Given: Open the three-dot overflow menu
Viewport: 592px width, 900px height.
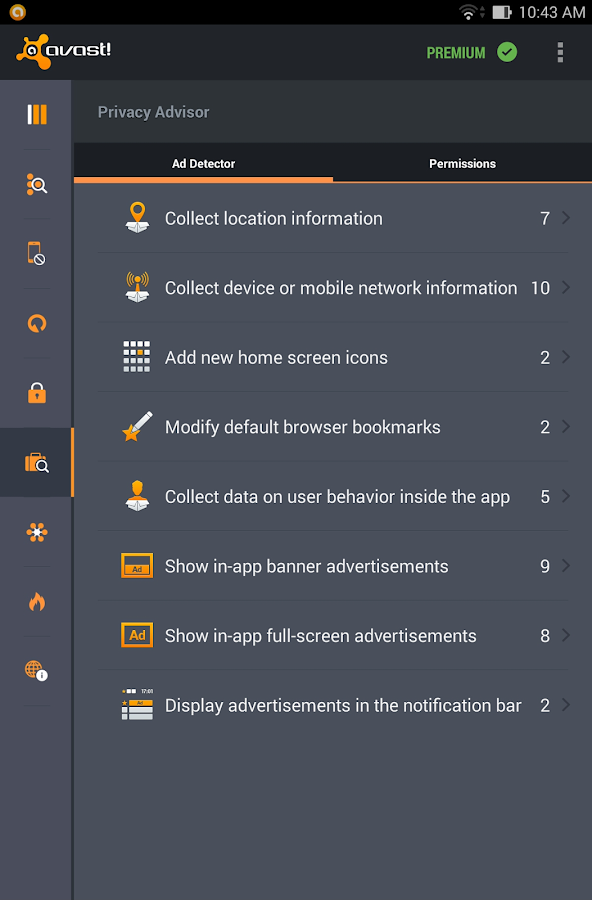Looking at the screenshot, I should pos(560,52).
